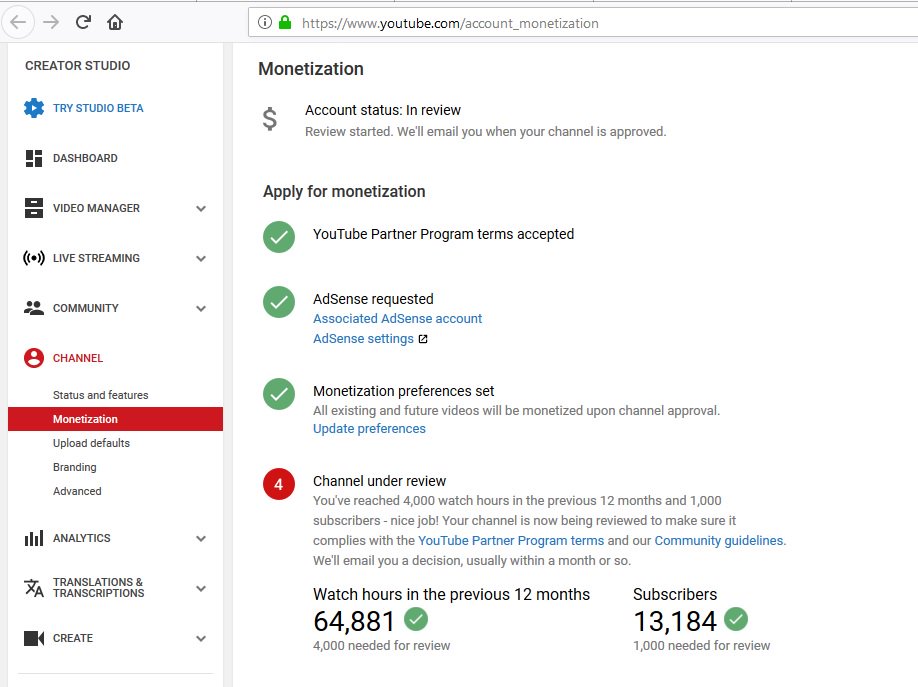Image resolution: width=918 pixels, height=687 pixels.
Task: Click the Monetization preferences green checkmark
Action: (279, 394)
